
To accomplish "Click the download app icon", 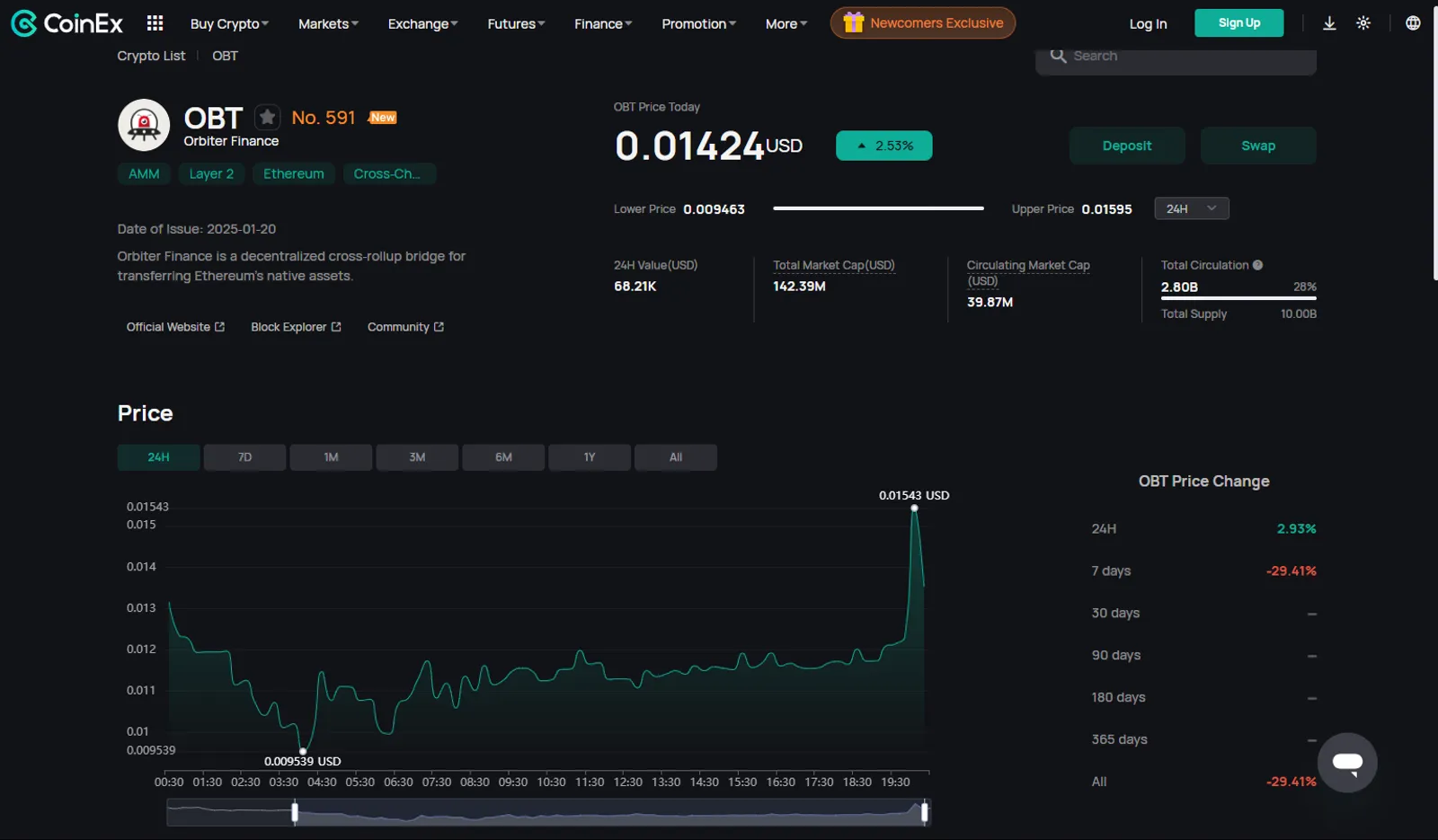I will click(x=1329, y=23).
